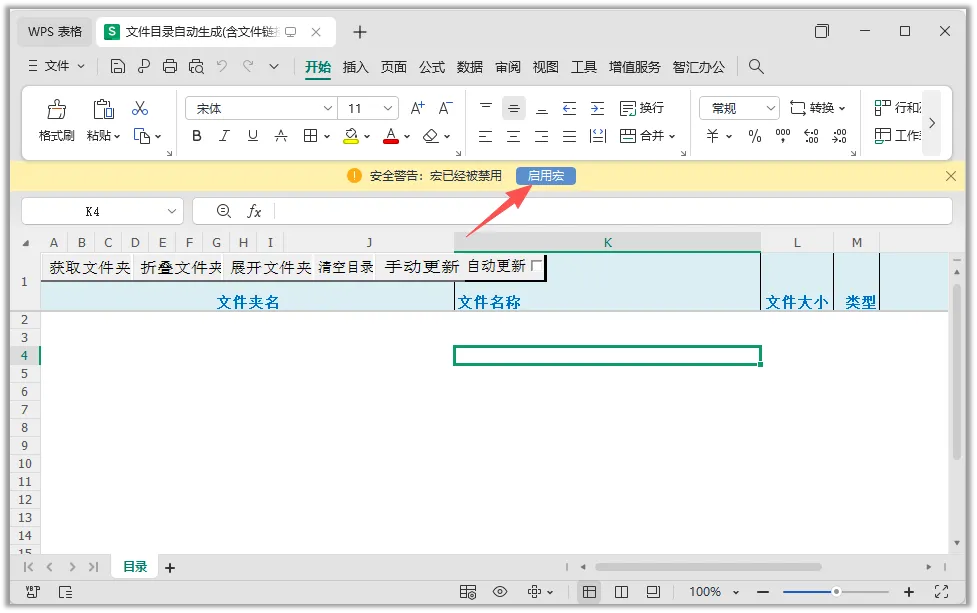Click the 启用宏 button

point(546,176)
